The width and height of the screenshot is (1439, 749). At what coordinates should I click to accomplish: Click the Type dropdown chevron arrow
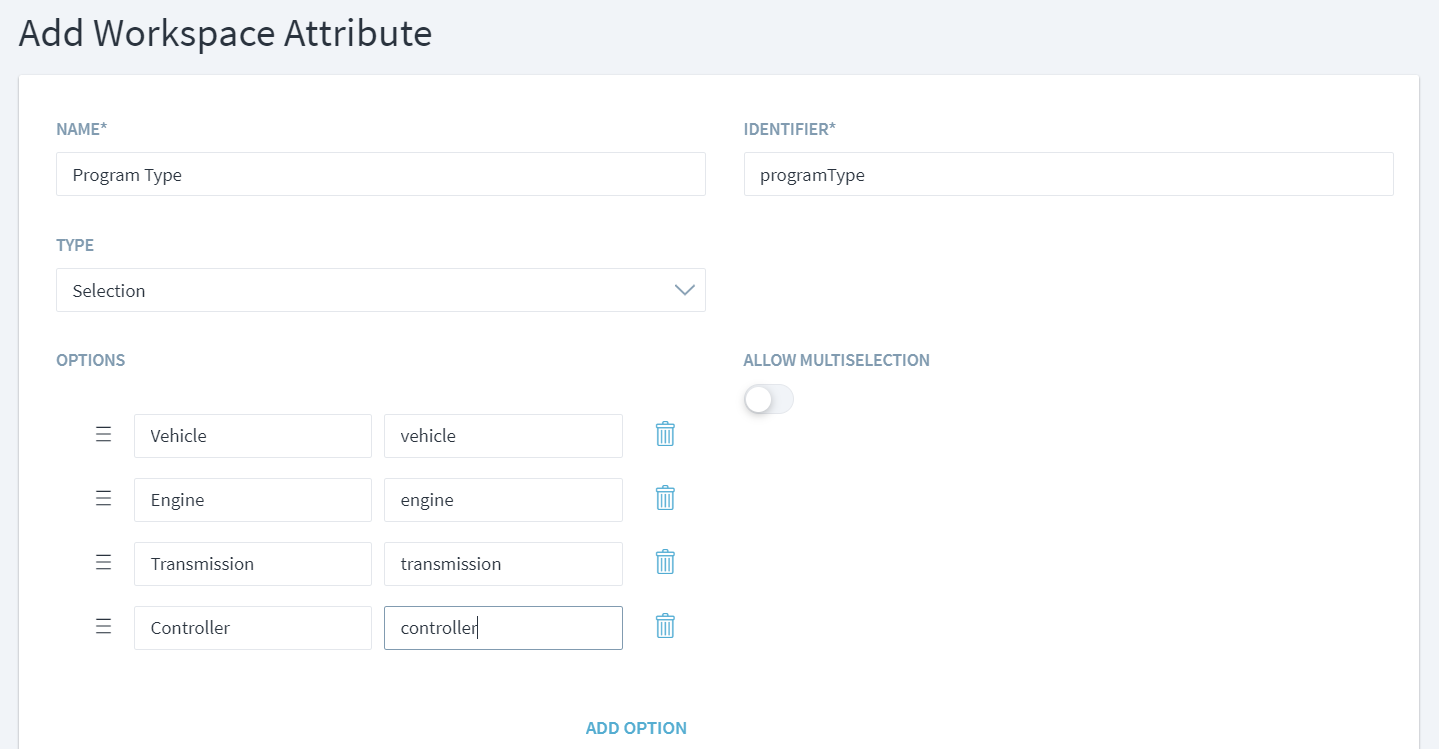tap(684, 290)
